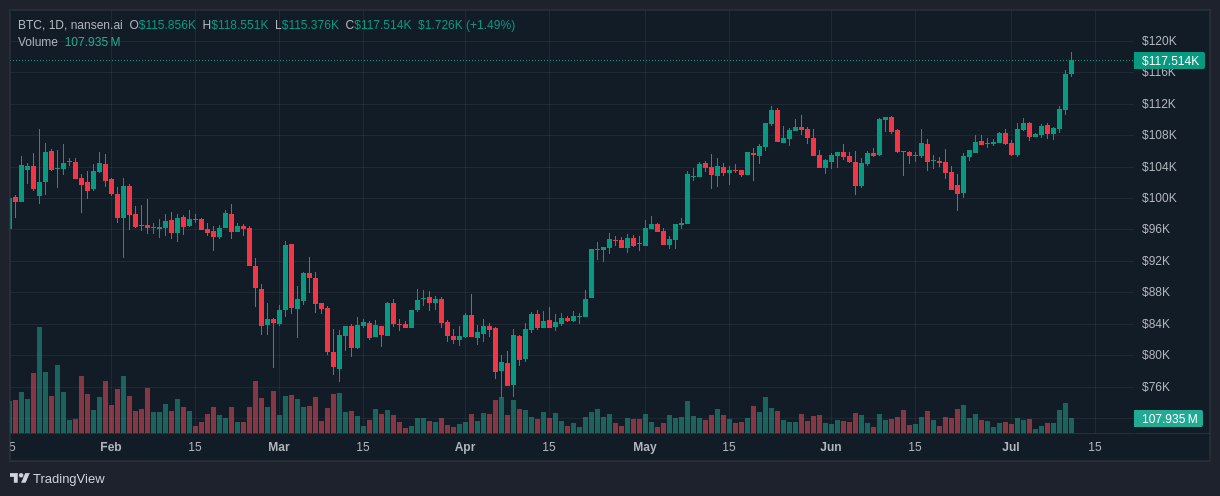The image size is (1220, 496).
Task: Open the TradingView text link
Action: [x=68, y=478]
